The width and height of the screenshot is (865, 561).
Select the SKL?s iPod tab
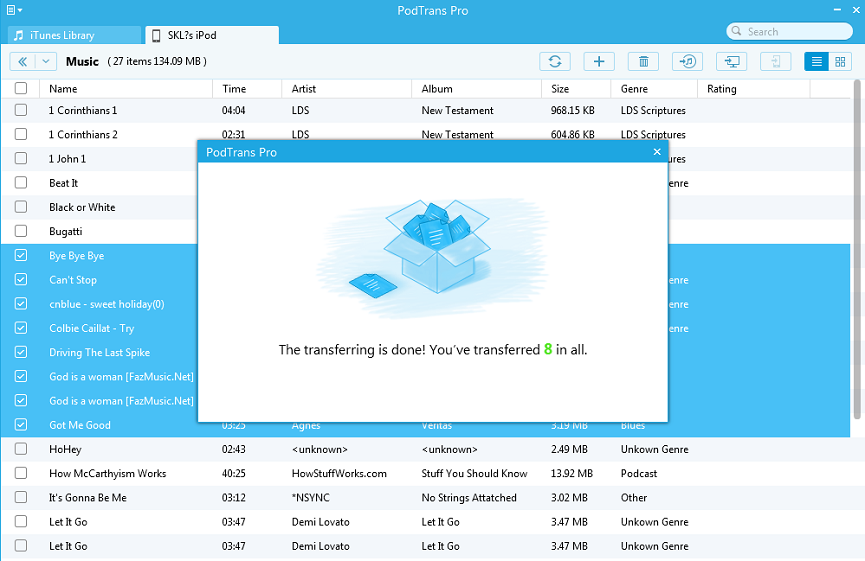click(x=212, y=35)
